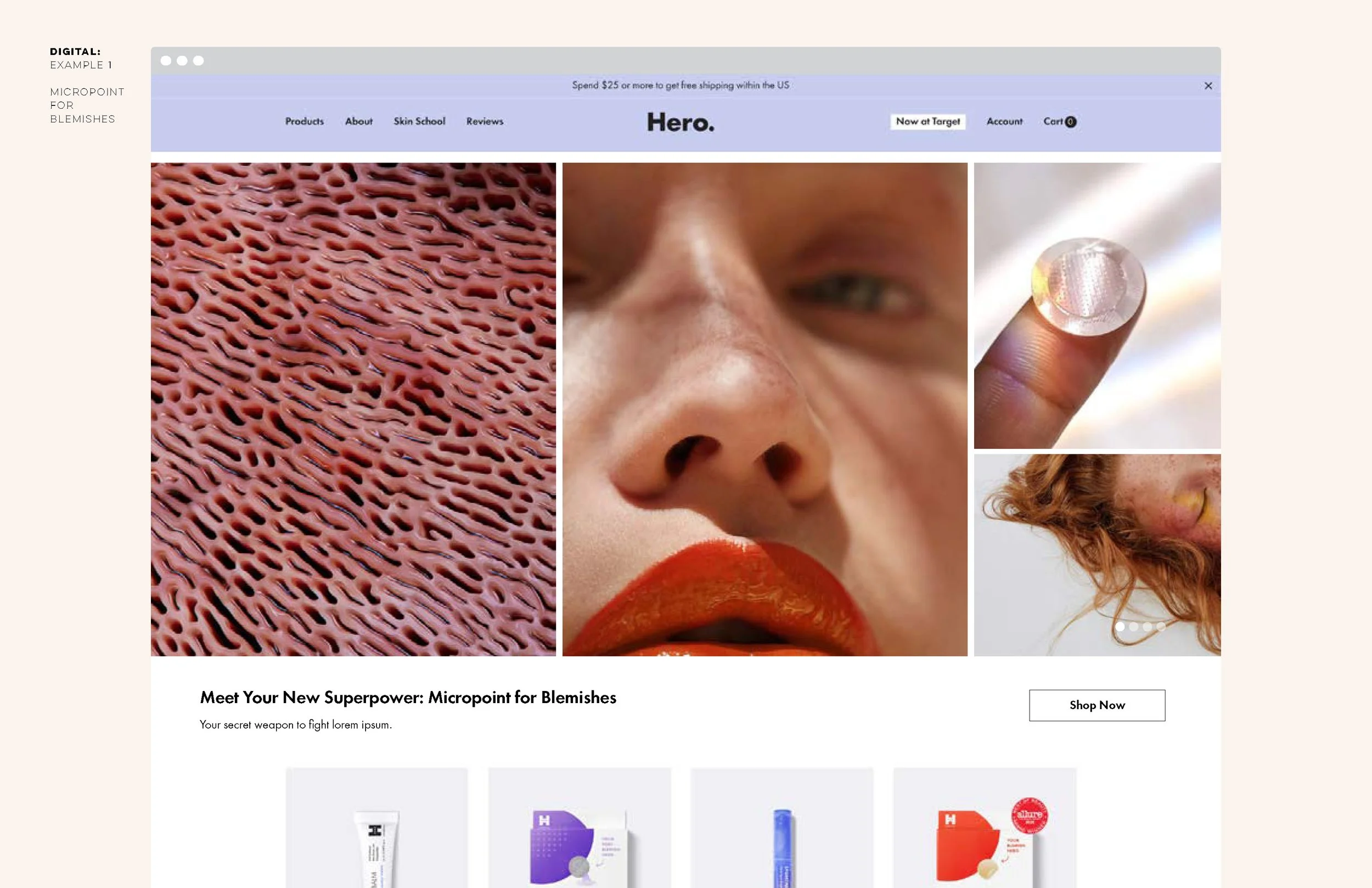The height and width of the screenshot is (888, 1372).
Task: Click the yellow browser window dot
Action: [x=182, y=60]
